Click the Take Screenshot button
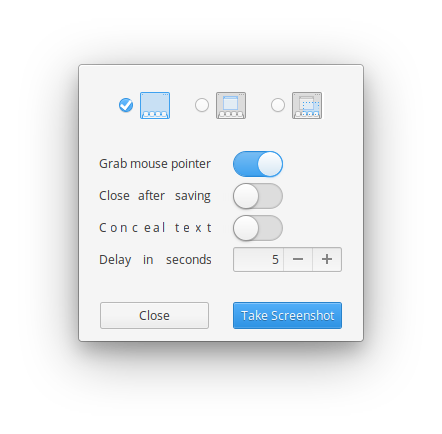The height and width of the screenshot is (434, 442). coord(287,315)
